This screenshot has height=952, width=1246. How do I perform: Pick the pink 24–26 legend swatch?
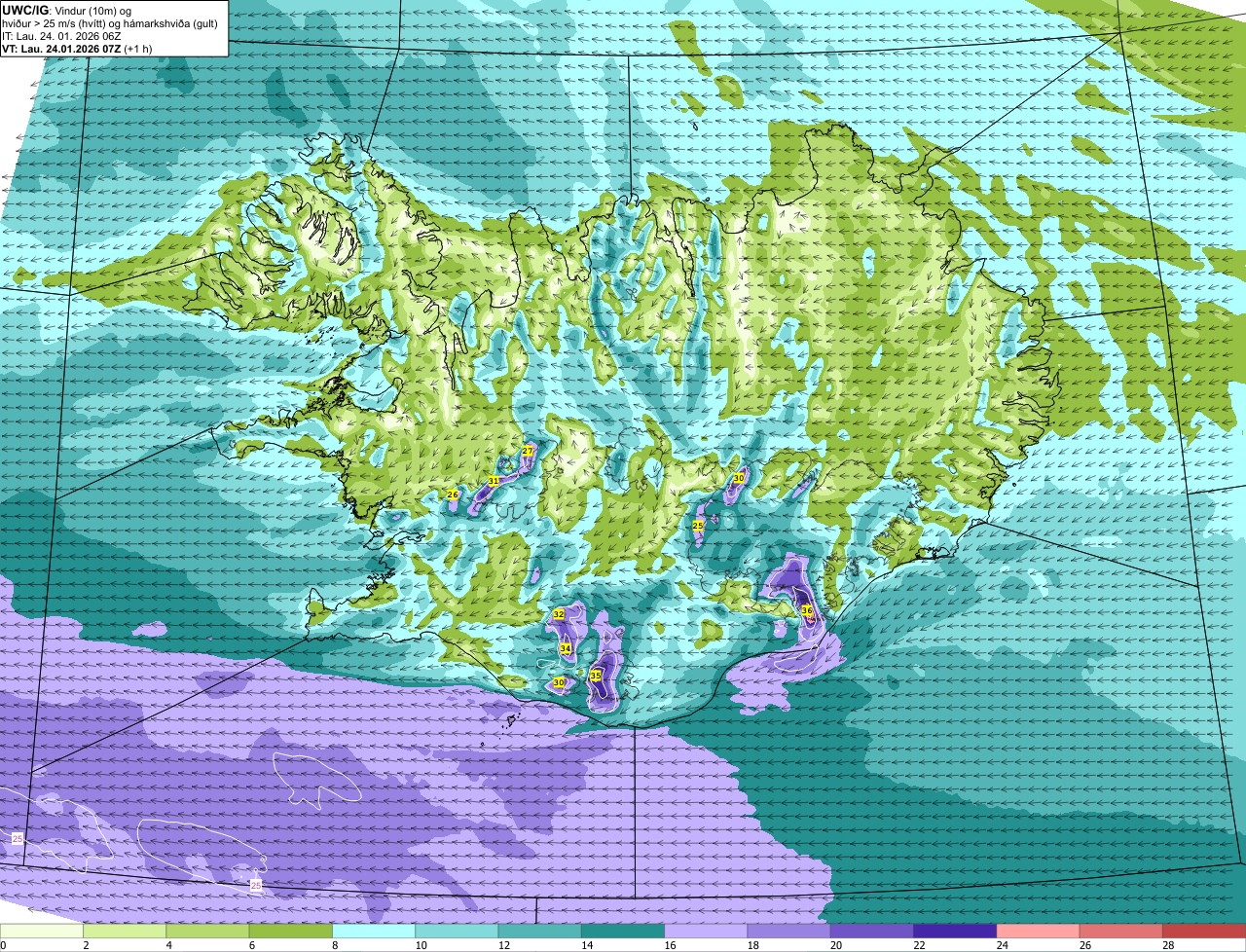[x=1039, y=932]
